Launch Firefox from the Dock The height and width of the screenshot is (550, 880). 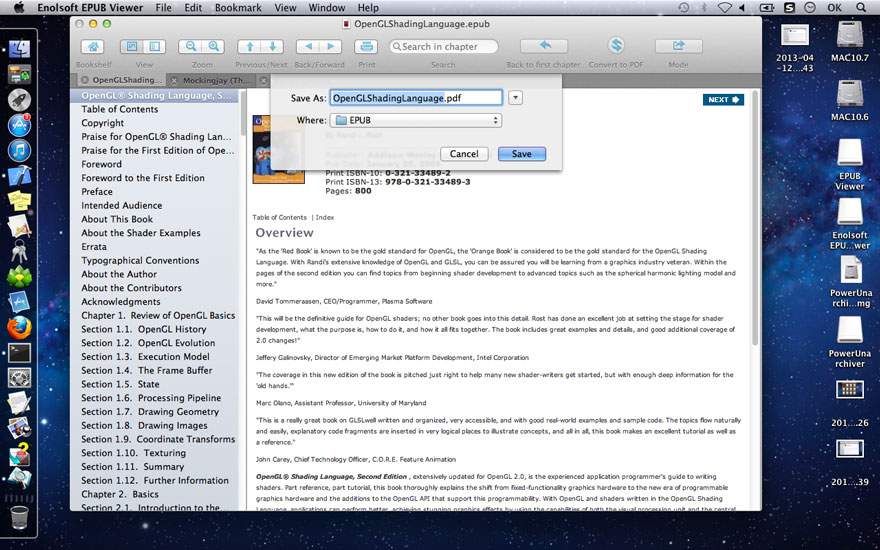click(19, 328)
